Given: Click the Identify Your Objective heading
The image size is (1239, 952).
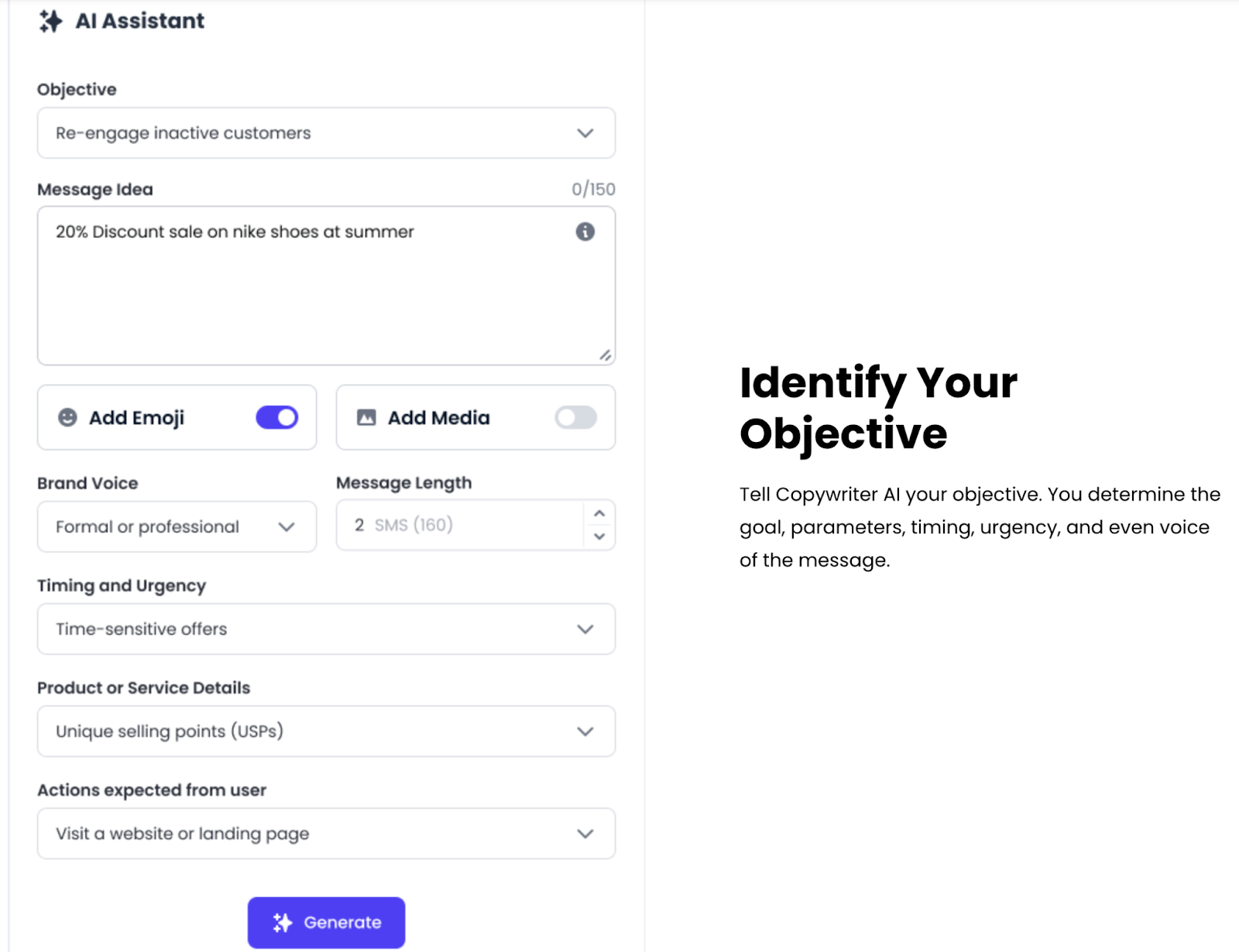Looking at the screenshot, I should click(x=878, y=407).
